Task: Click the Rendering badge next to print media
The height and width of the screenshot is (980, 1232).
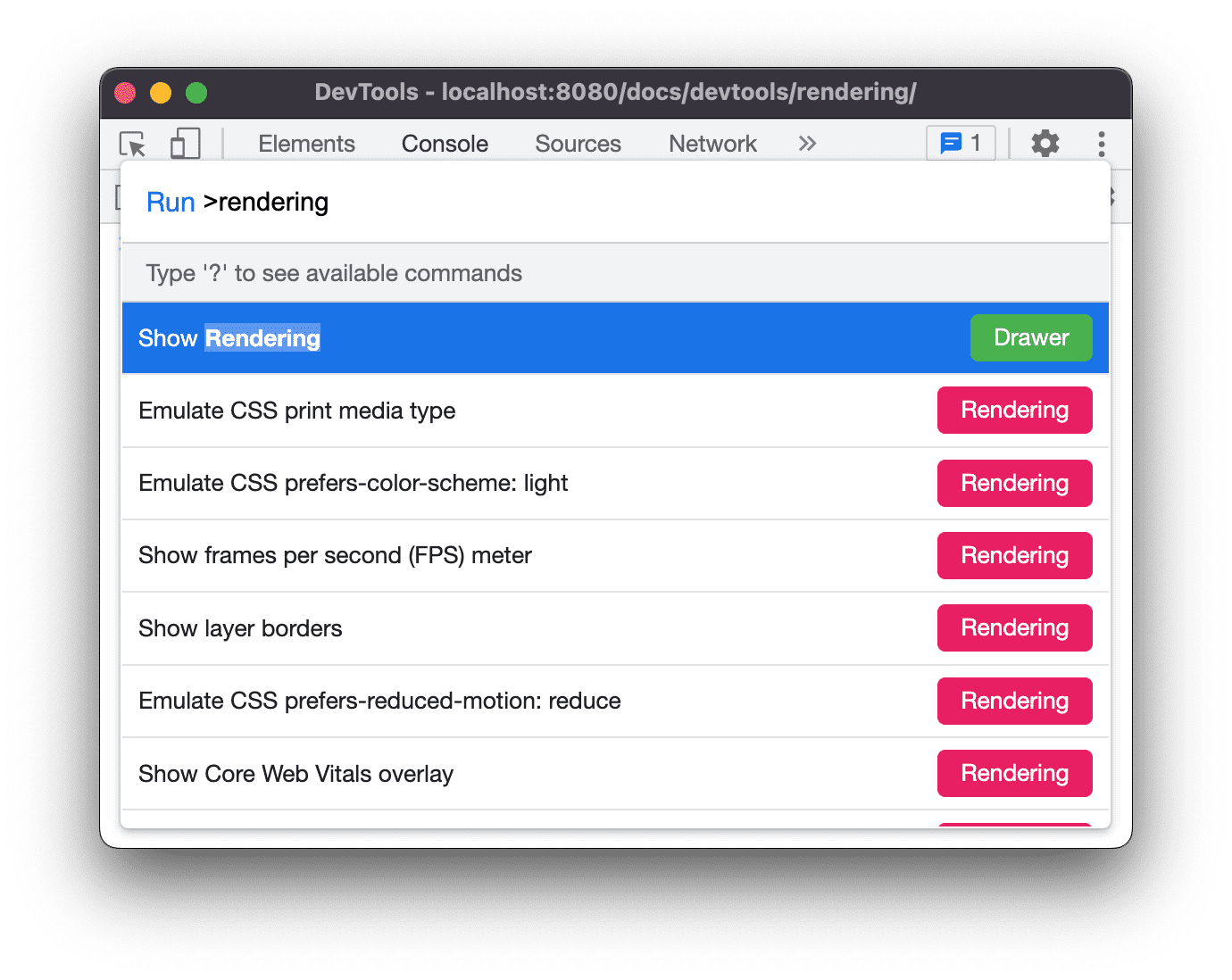Action: tap(1014, 410)
